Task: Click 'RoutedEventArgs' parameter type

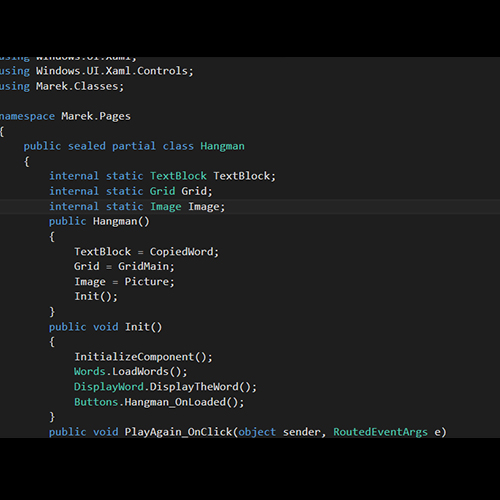Action: pos(380,432)
